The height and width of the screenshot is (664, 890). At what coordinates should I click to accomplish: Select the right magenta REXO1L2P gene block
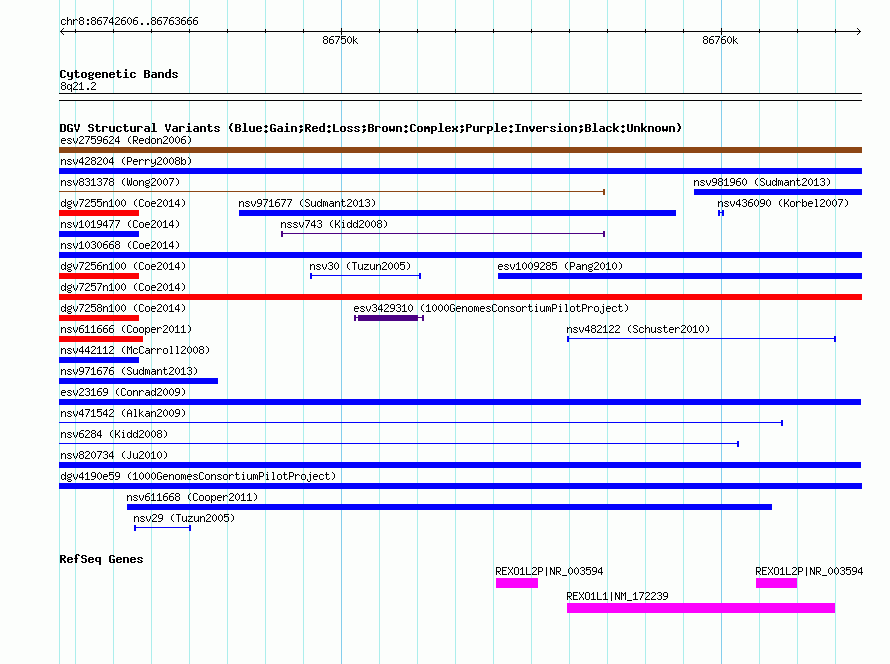[776, 583]
